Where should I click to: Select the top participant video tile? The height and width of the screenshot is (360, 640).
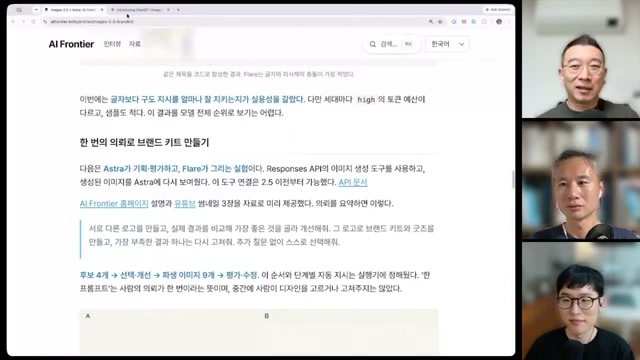coord(581,59)
